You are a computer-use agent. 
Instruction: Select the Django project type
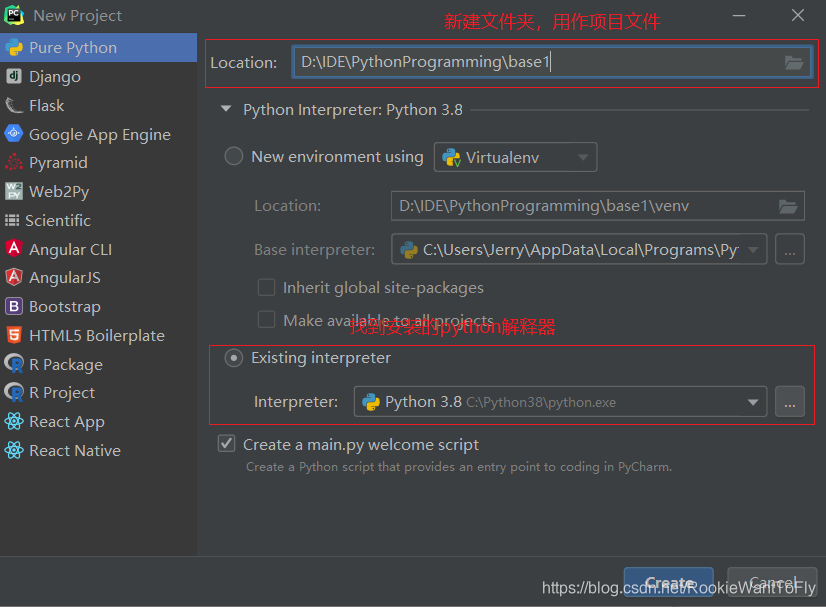click(99, 76)
